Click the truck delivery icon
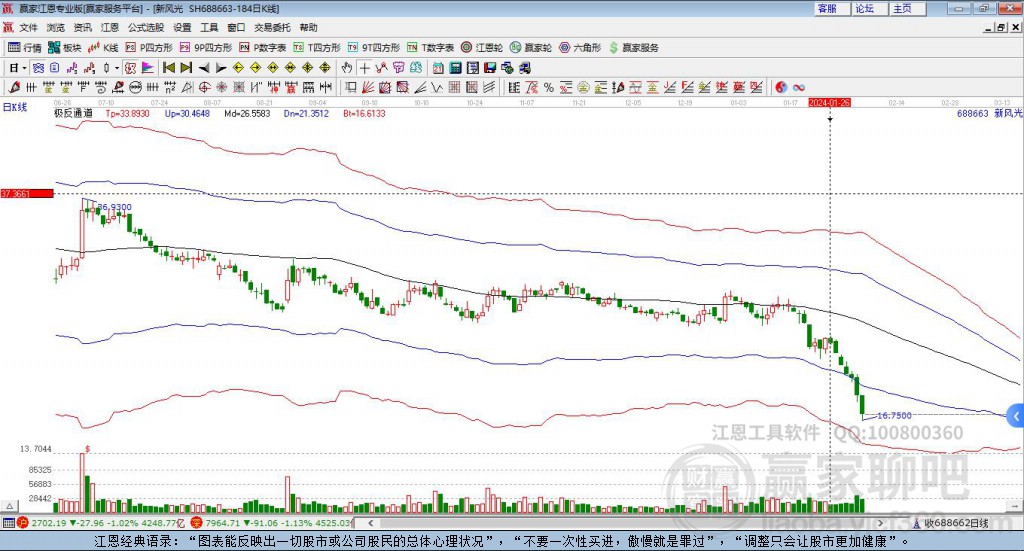The image size is (1024, 551). pos(524,68)
